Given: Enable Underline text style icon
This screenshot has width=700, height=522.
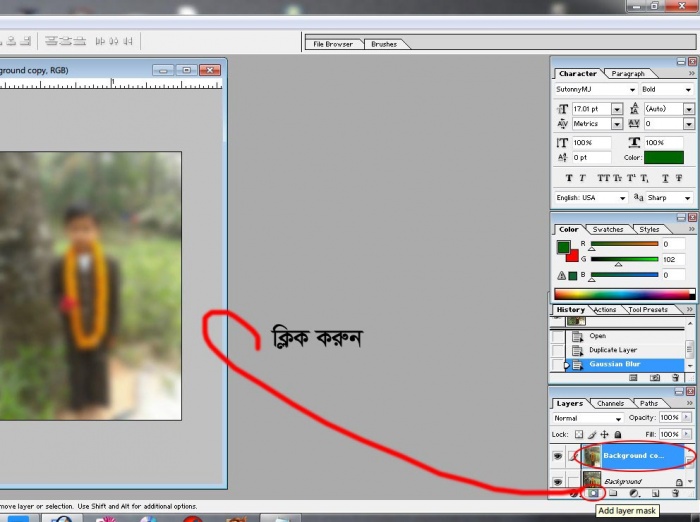Looking at the screenshot, I should [666, 178].
